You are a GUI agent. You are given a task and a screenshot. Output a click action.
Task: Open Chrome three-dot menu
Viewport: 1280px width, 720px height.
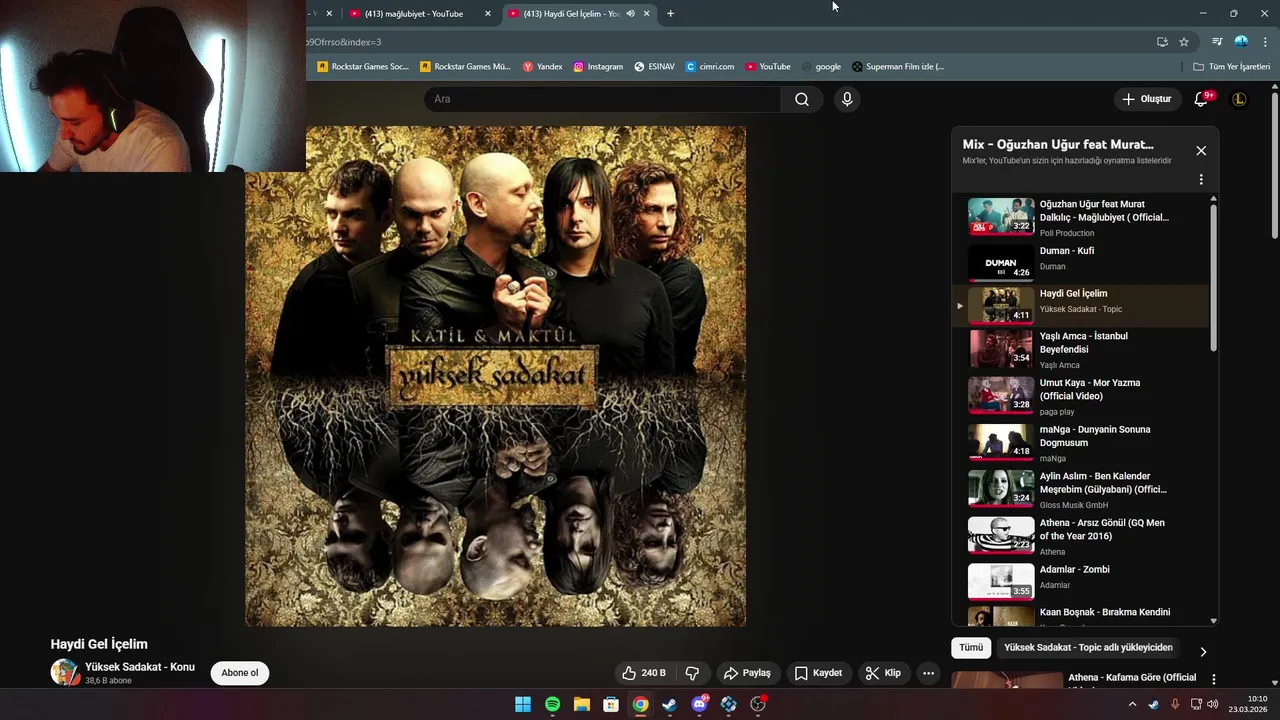pos(1265,42)
